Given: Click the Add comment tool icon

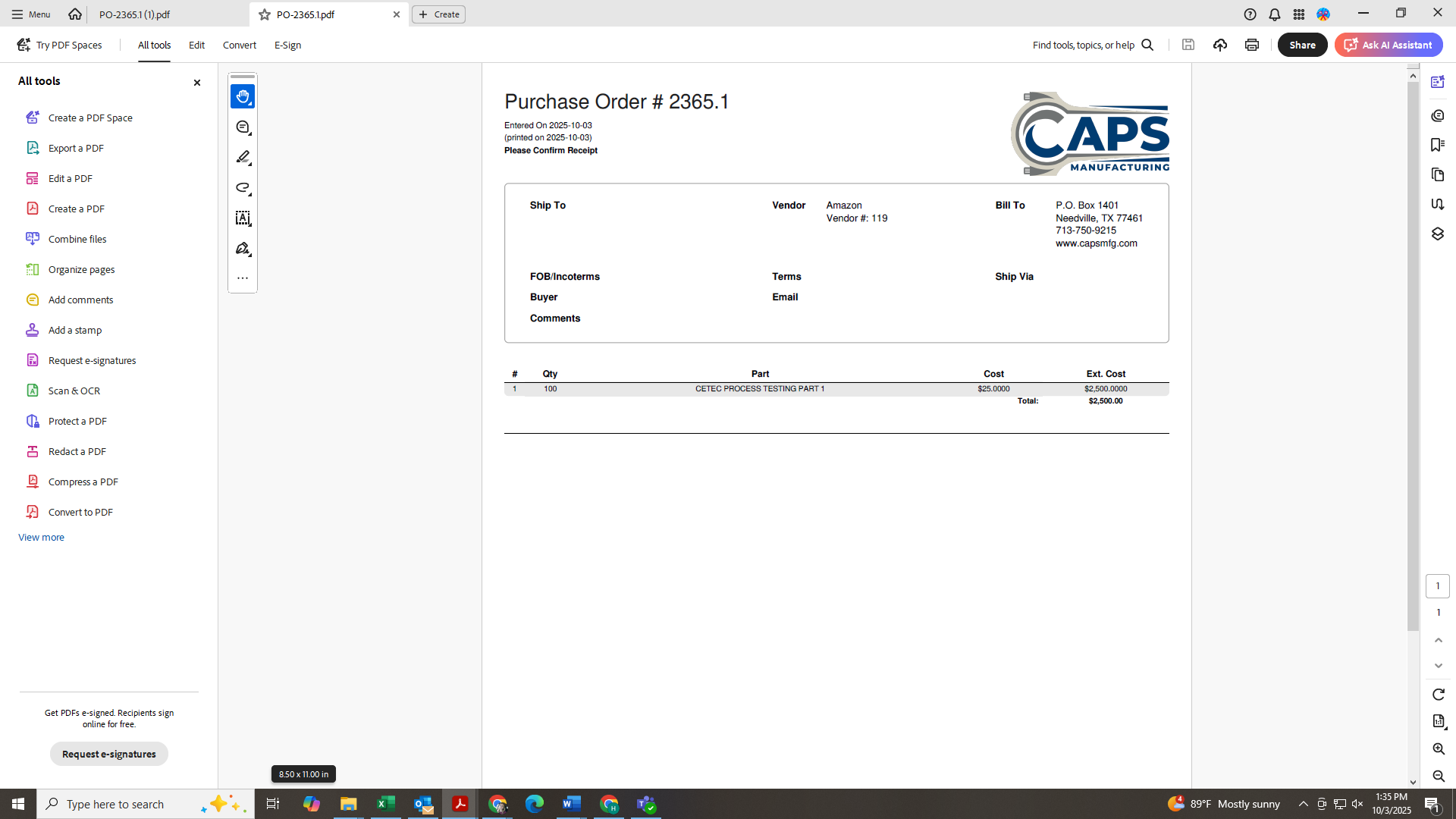Looking at the screenshot, I should 243,127.
